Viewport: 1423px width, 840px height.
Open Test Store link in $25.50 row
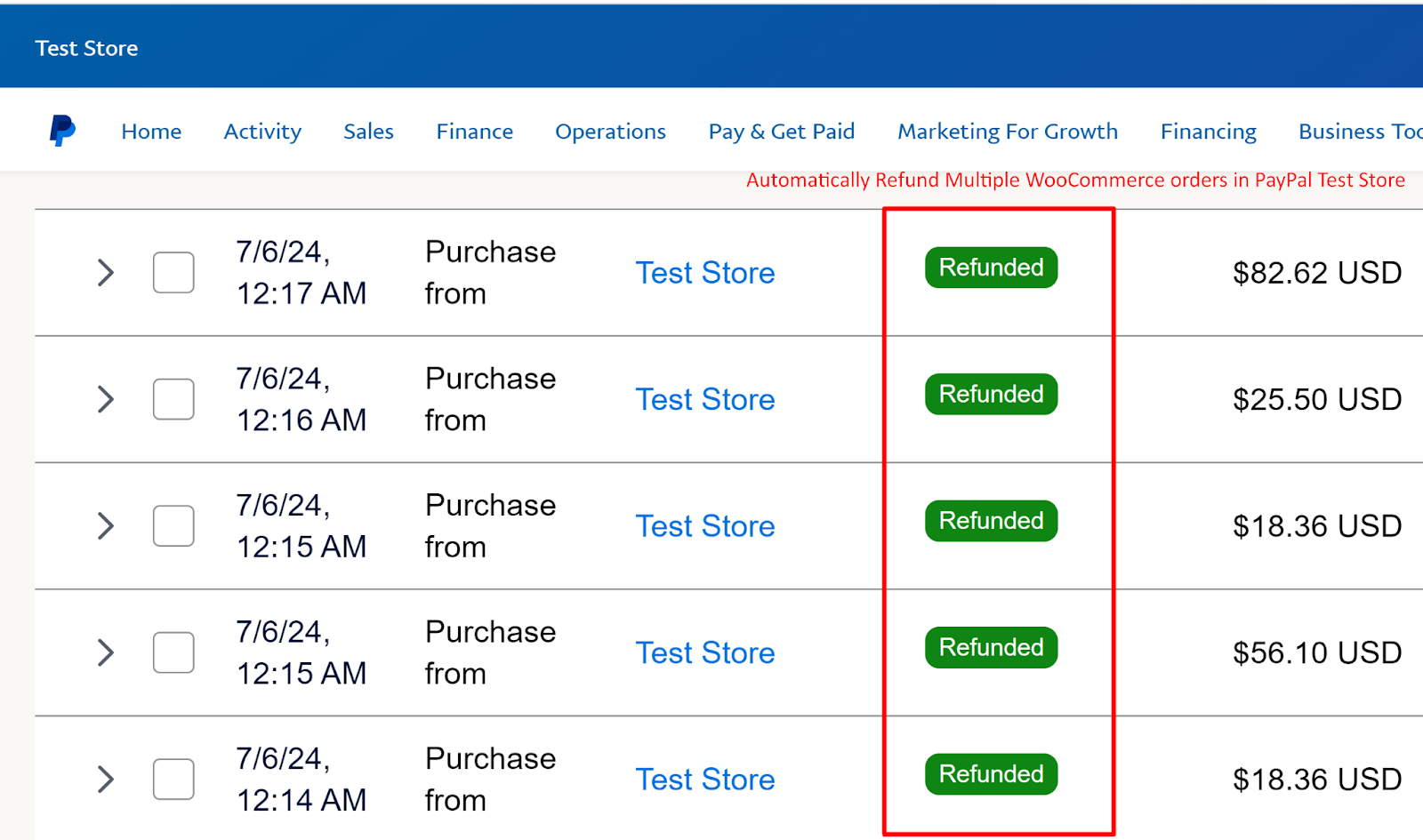click(705, 399)
